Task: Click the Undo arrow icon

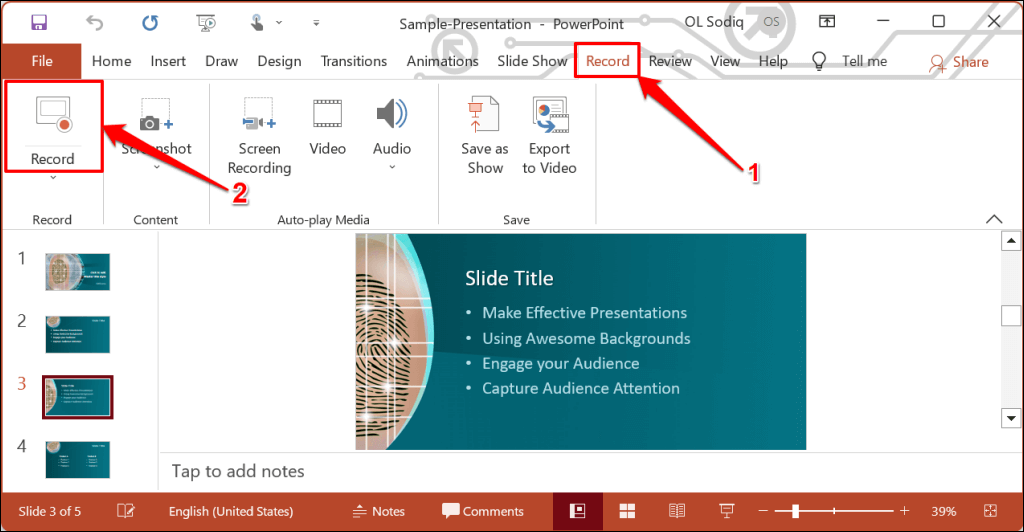Action: tap(95, 22)
